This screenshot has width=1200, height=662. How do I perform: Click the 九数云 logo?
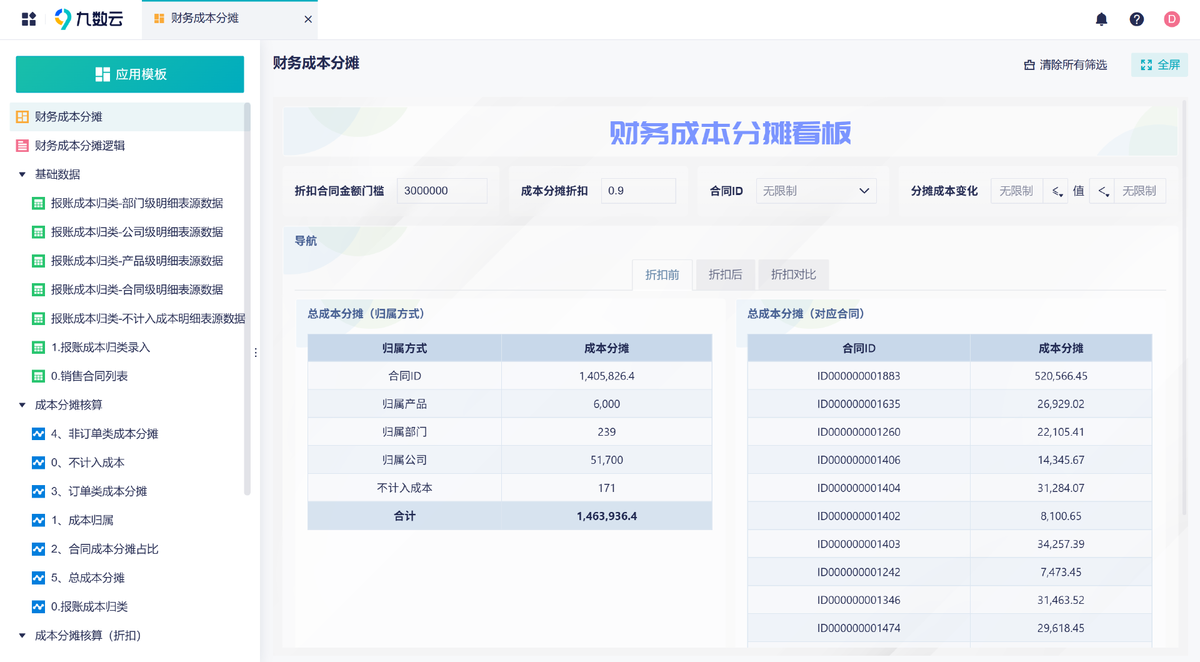click(90, 19)
